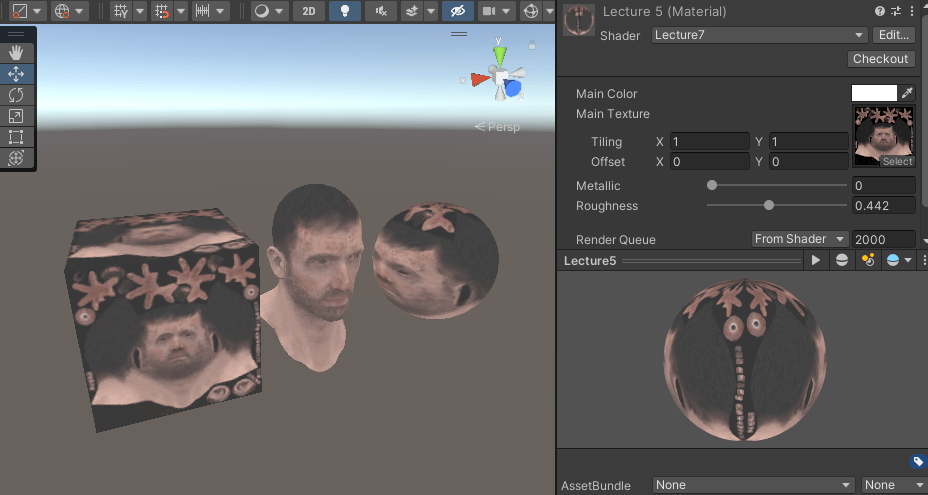Image resolution: width=928 pixels, height=495 pixels.
Task: Click the tools overlay drag handle
Action: (16, 34)
